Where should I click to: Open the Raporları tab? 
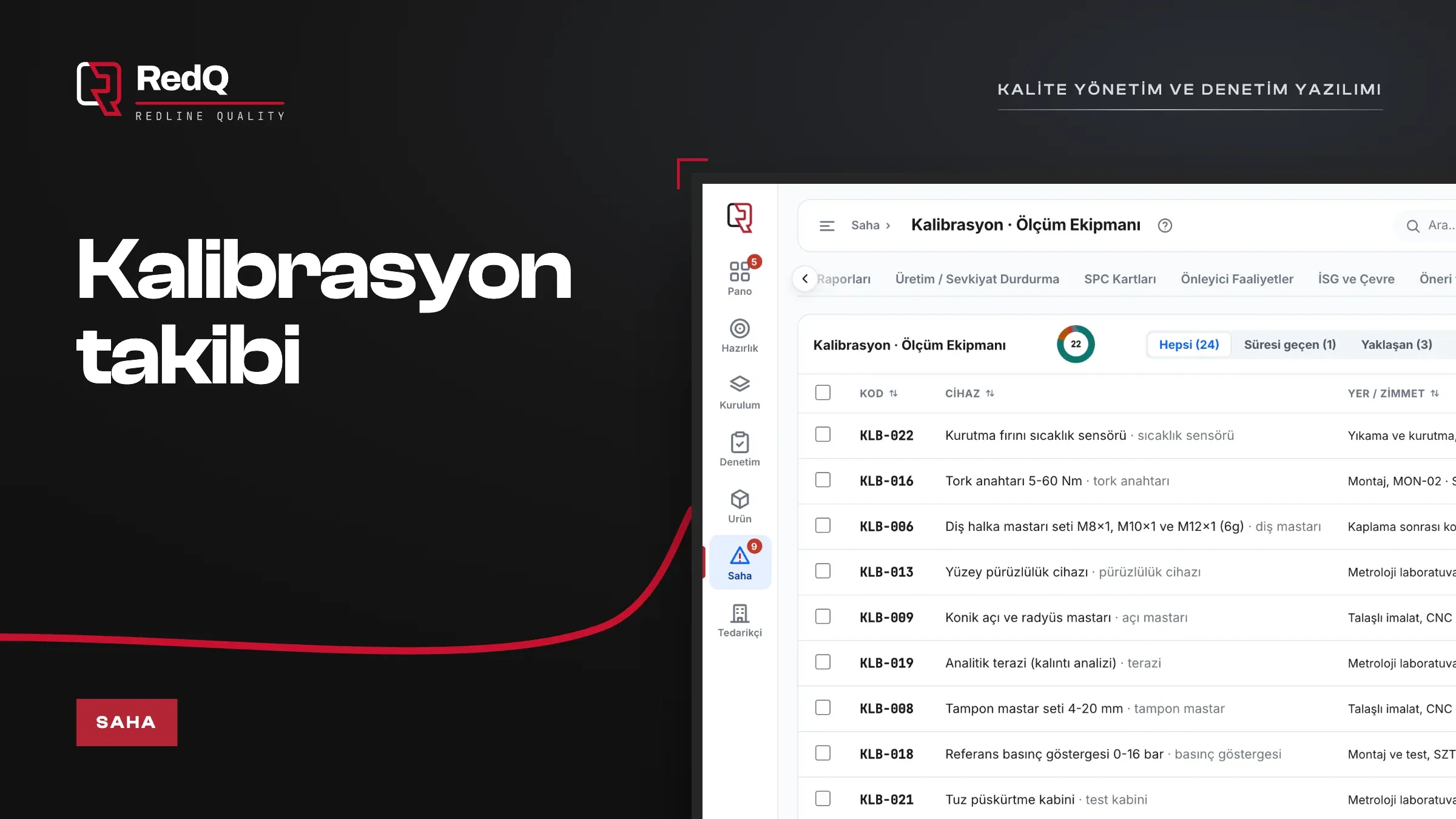pos(843,279)
